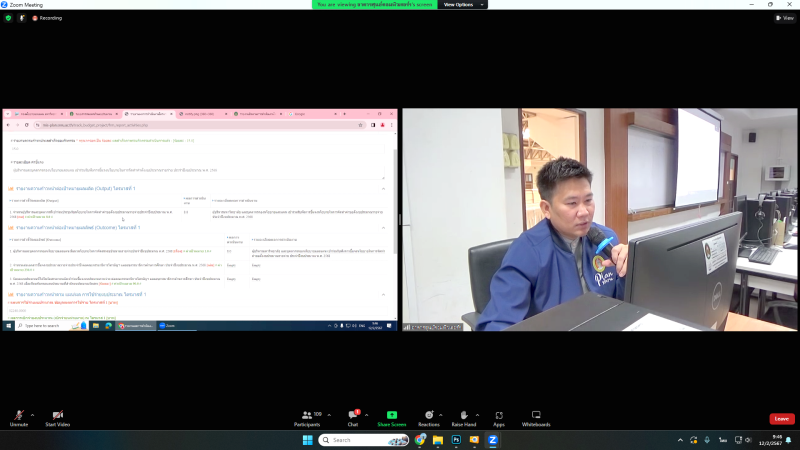800x450 pixels.
Task: Open the Reactions menu
Action: (x=429, y=416)
